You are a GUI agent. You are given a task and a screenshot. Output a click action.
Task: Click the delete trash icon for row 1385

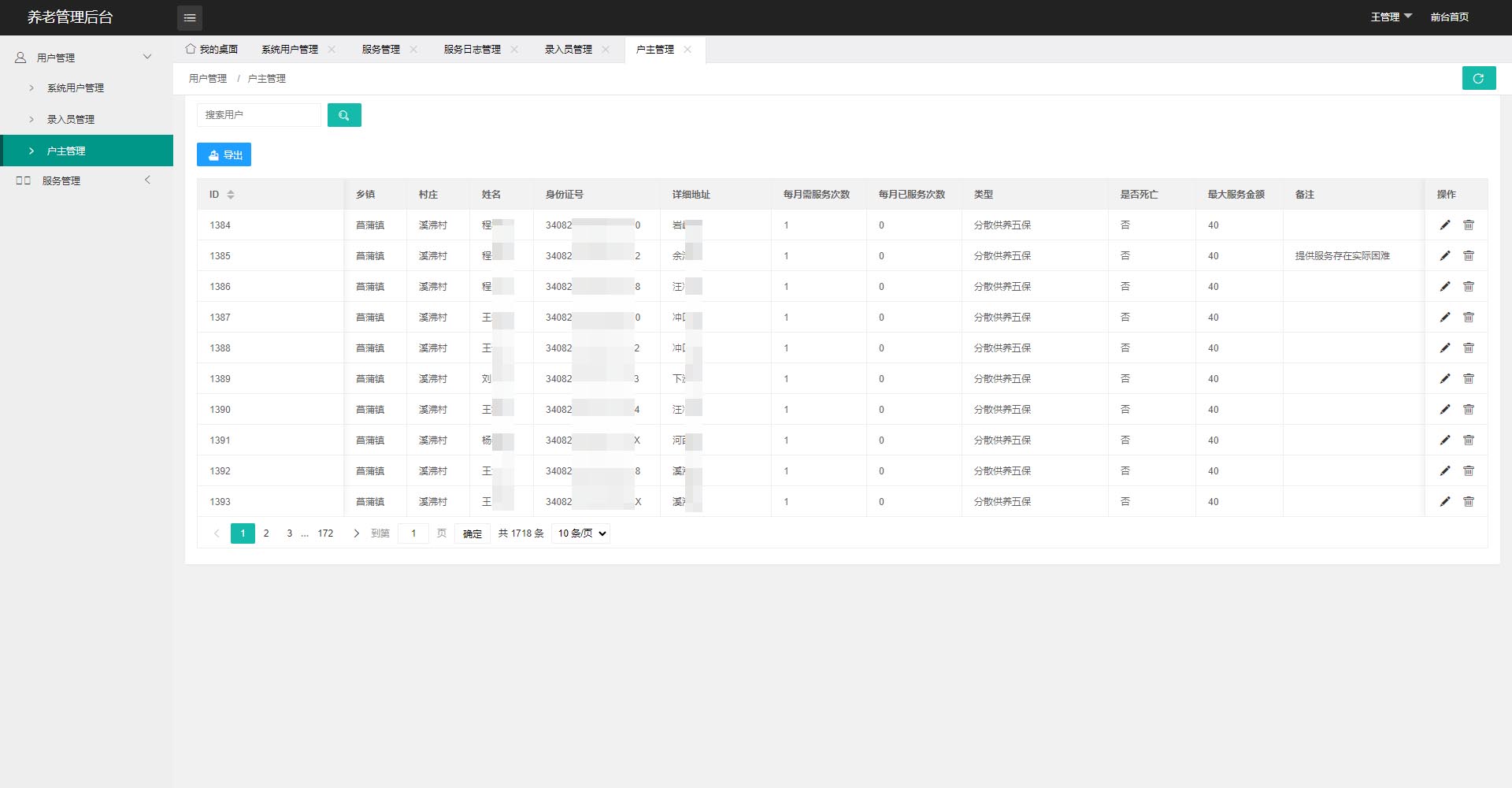pyautogui.click(x=1469, y=256)
